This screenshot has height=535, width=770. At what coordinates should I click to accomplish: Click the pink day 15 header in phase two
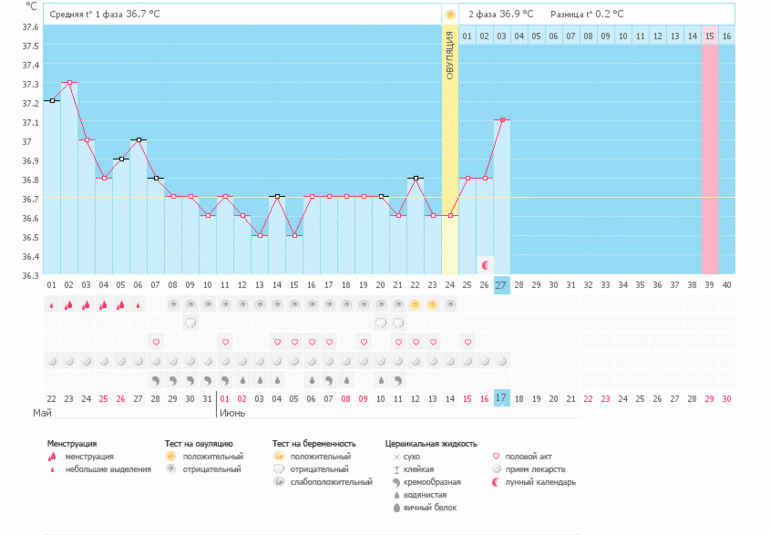click(x=709, y=36)
